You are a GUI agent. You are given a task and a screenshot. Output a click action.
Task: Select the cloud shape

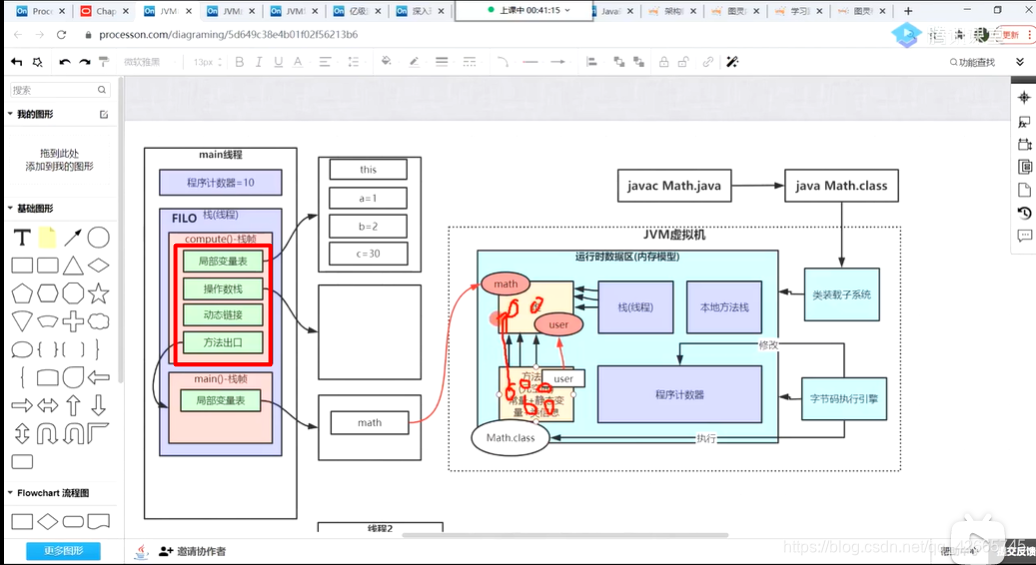point(98,322)
